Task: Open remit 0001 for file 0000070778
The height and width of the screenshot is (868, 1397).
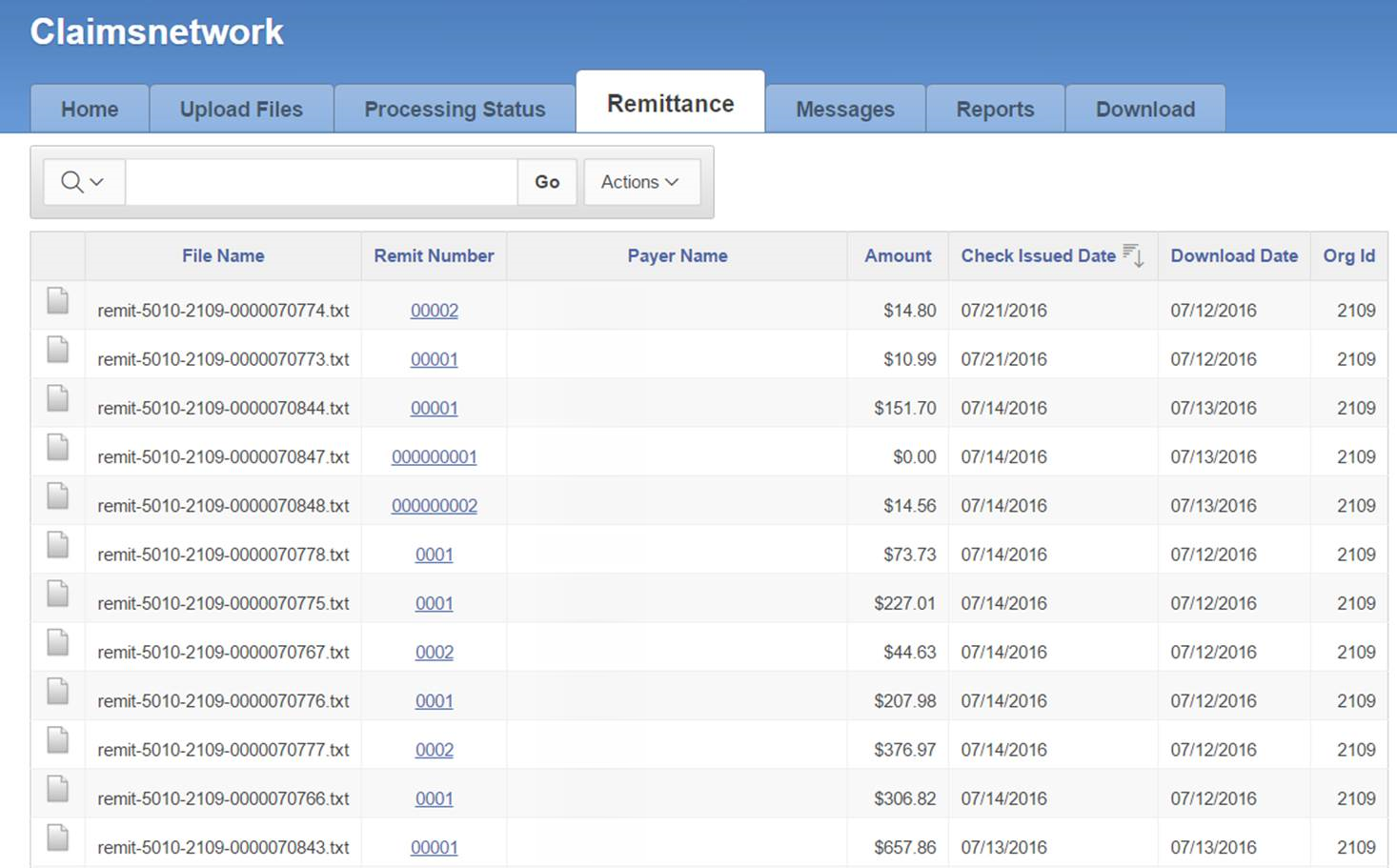Action: coord(435,554)
